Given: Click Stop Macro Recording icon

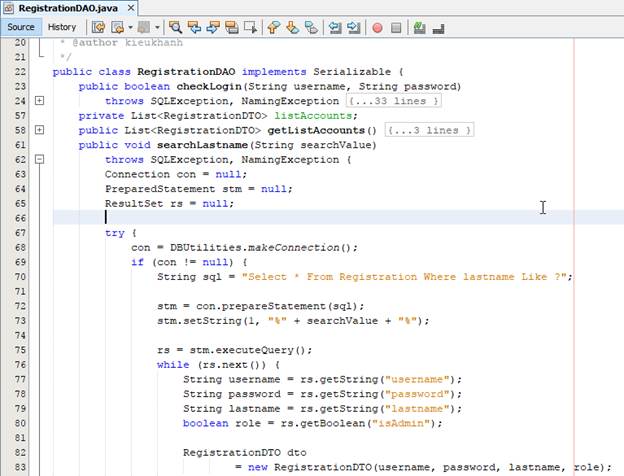Looking at the screenshot, I should pyautogui.click(x=396, y=28).
